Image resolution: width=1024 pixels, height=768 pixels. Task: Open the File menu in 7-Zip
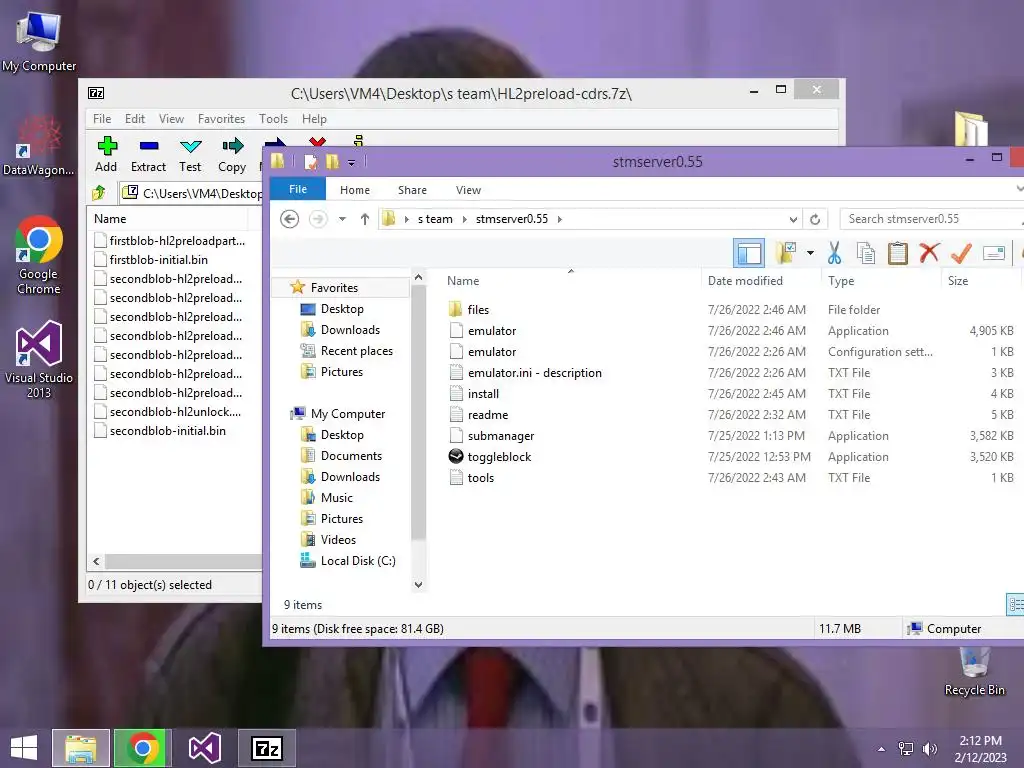102,119
